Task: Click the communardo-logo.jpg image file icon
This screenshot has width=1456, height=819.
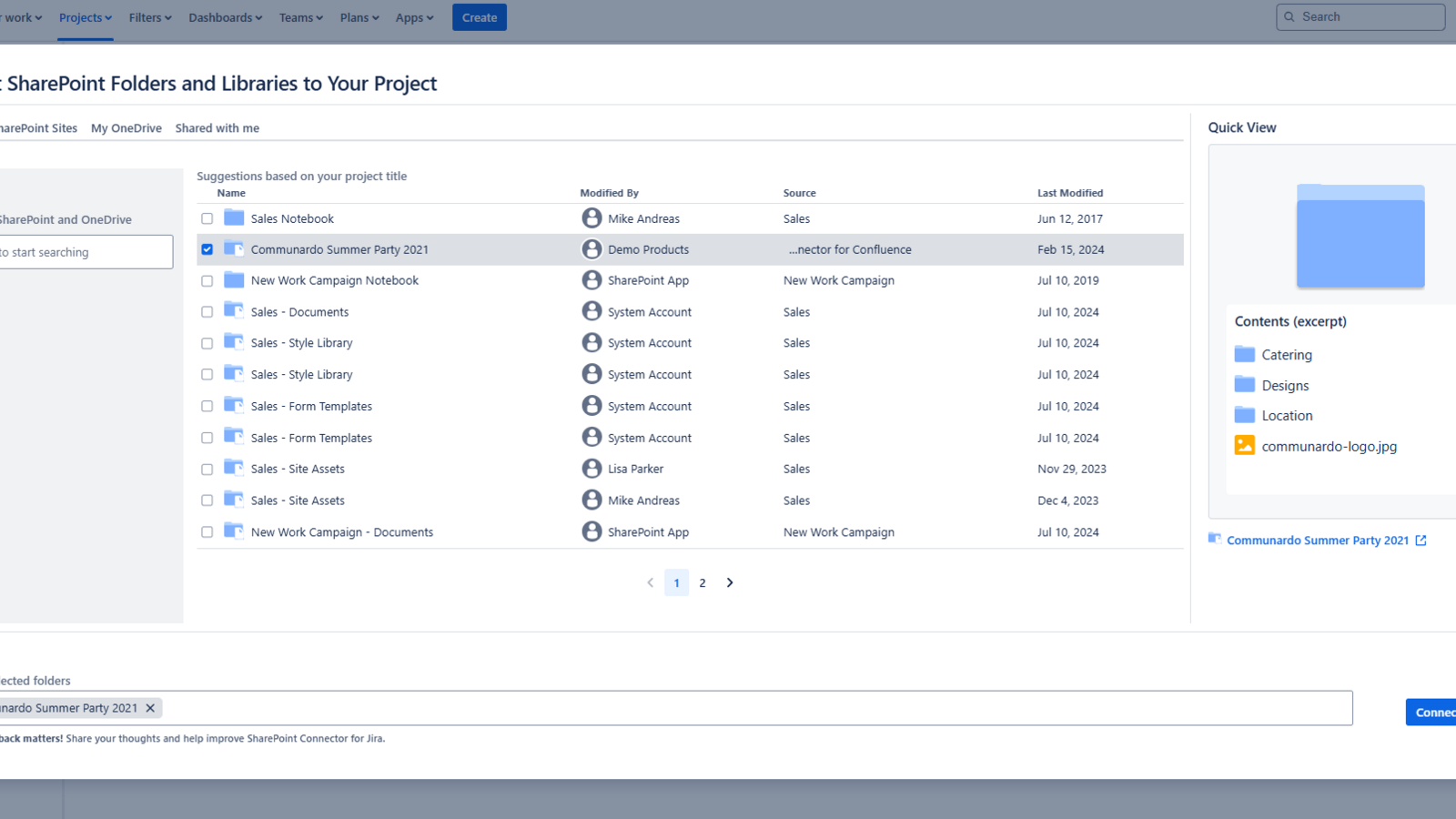Action: (x=1245, y=445)
